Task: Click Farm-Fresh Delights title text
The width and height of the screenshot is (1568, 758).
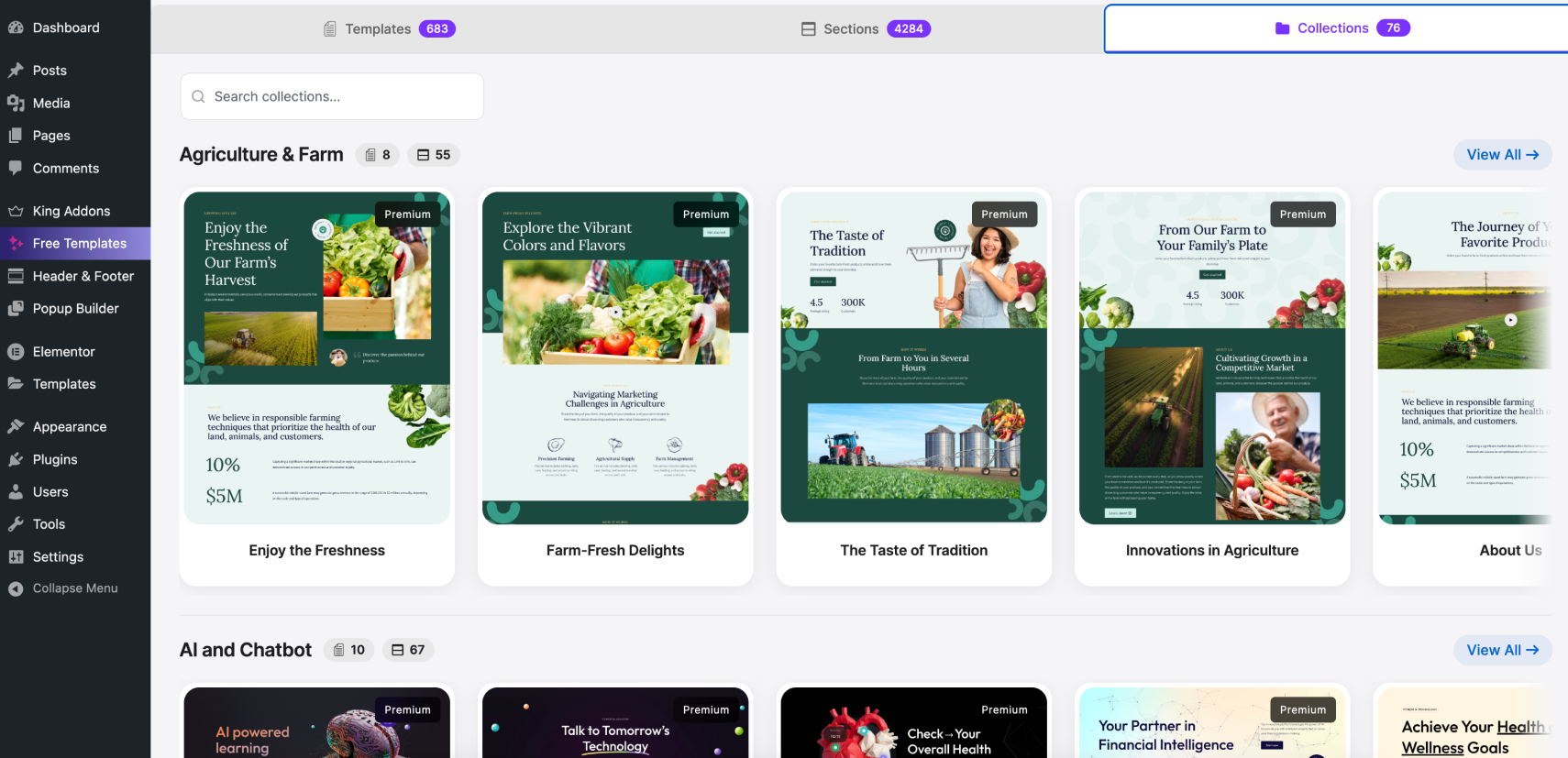Action: [615, 550]
